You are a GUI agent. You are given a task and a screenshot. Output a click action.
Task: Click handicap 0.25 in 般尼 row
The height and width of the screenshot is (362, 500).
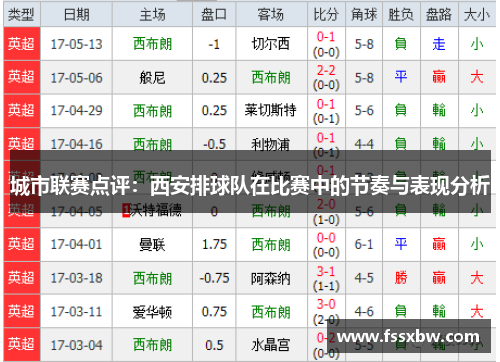point(214,78)
